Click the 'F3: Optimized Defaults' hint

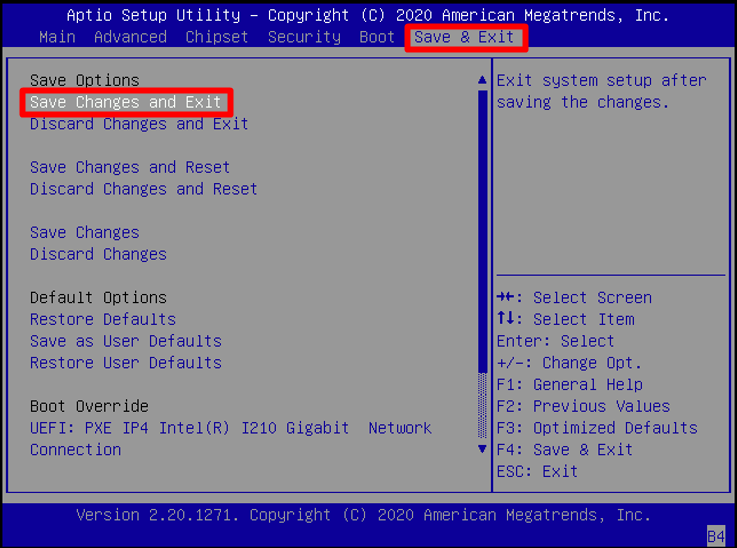pos(597,428)
